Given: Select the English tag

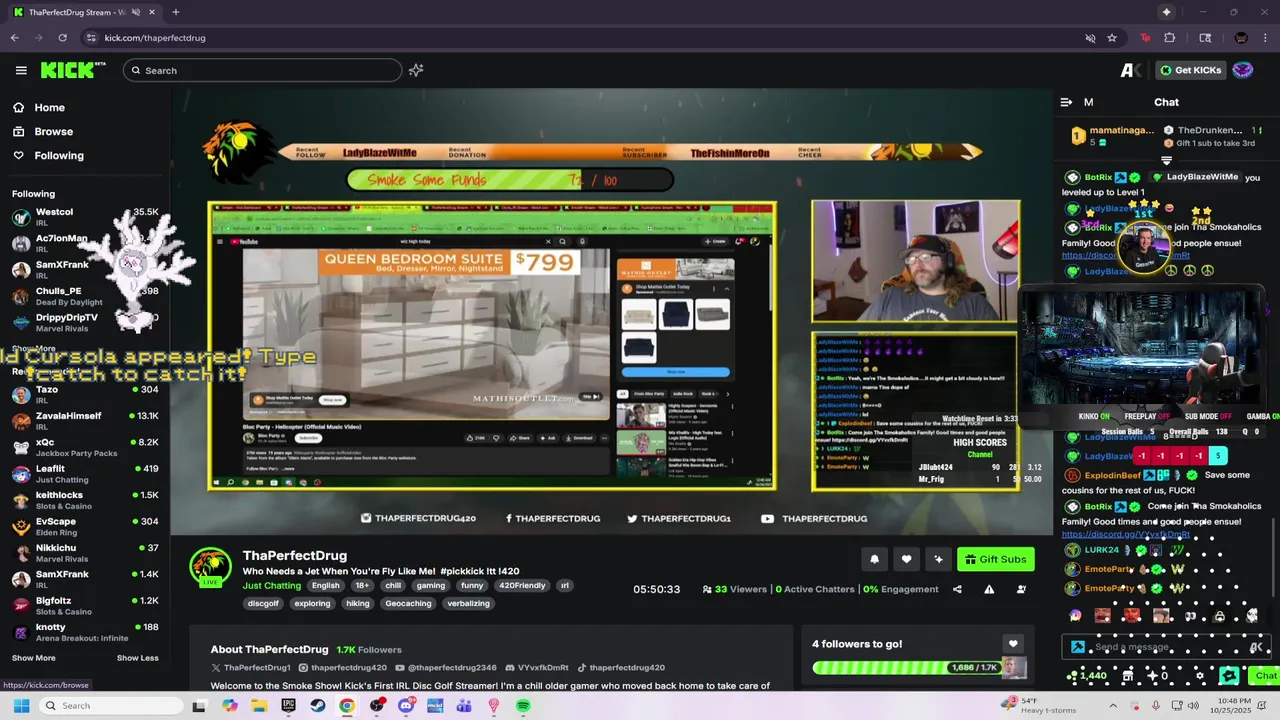Looking at the screenshot, I should click(325, 586).
